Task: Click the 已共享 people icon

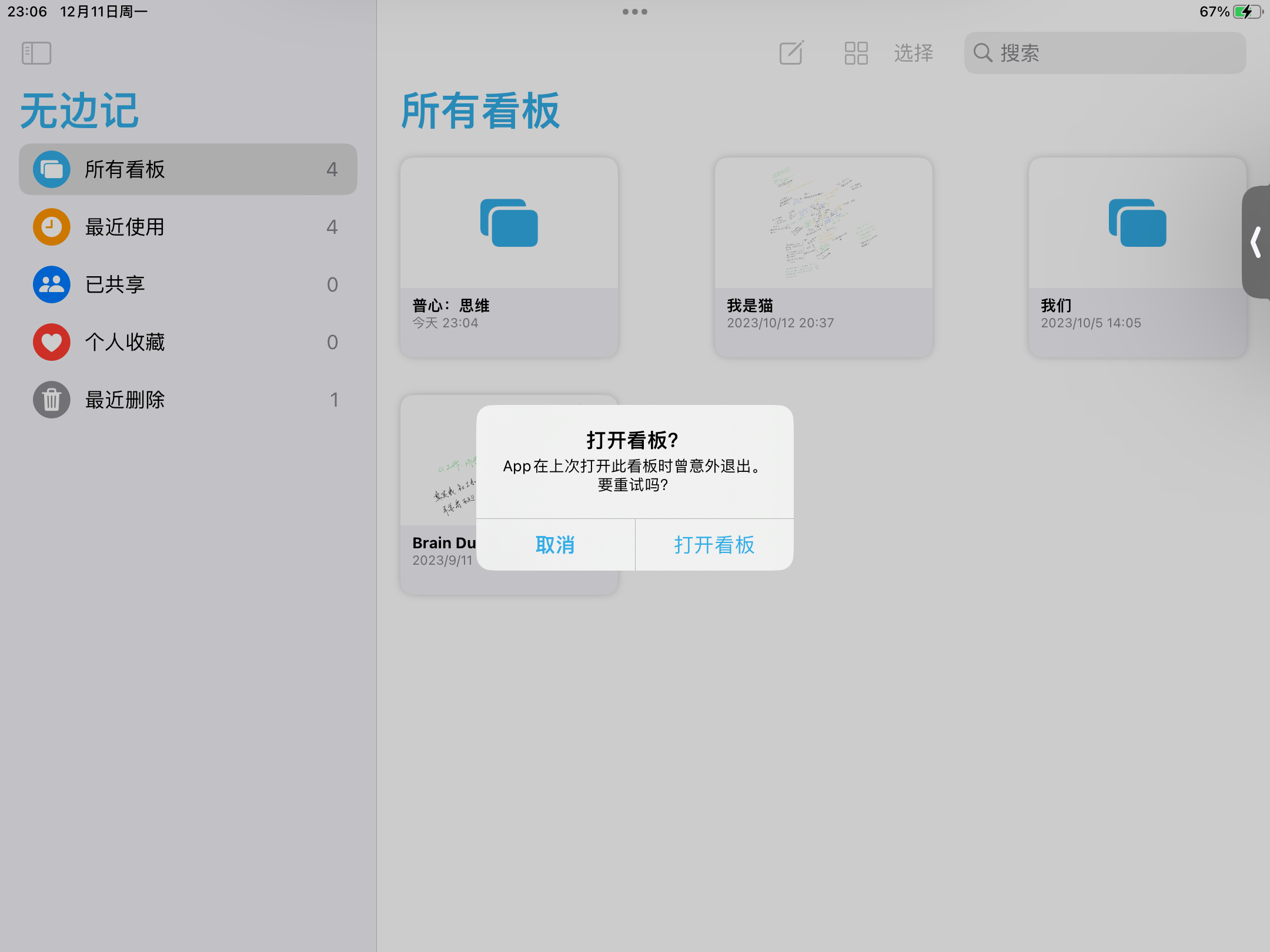Action: pyautogui.click(x=52, y=284)
